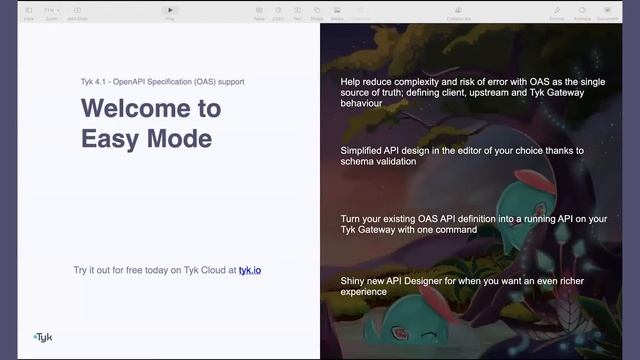The height and width of the screenshot is (360, 640).
Task: Open the Collaborate options
Action: 458,13
